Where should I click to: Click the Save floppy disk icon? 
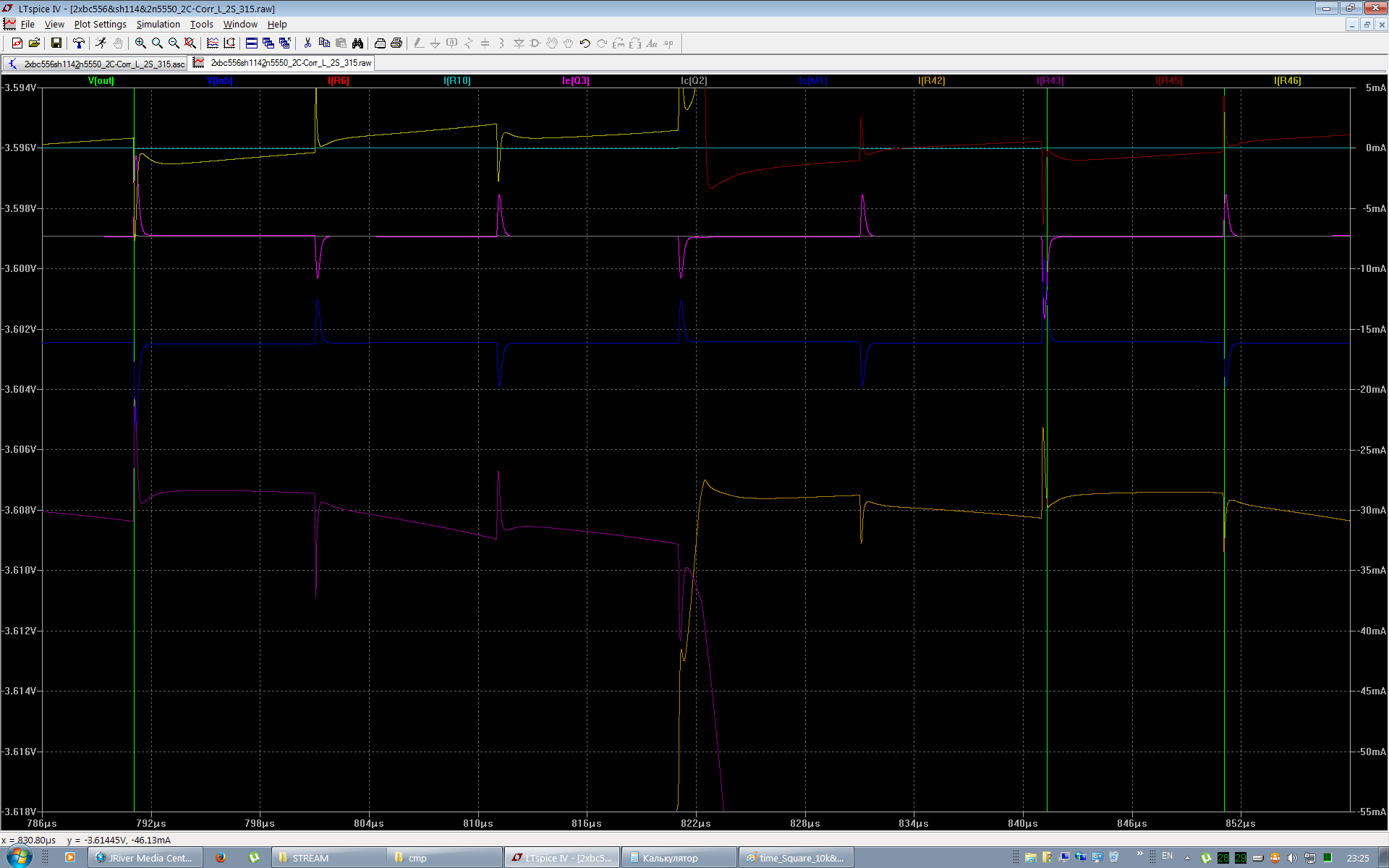click(x=56, y=43)
